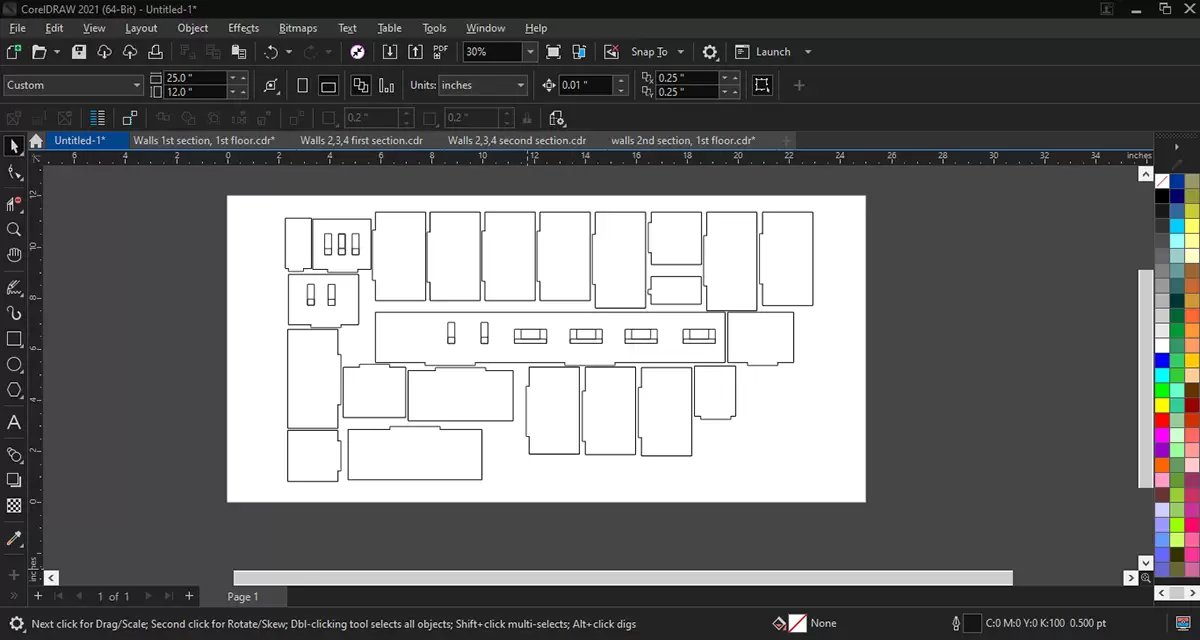The image size is (1200, 640).
Task: Select the outline color swatch in status bar
Action: pos(971,623)
